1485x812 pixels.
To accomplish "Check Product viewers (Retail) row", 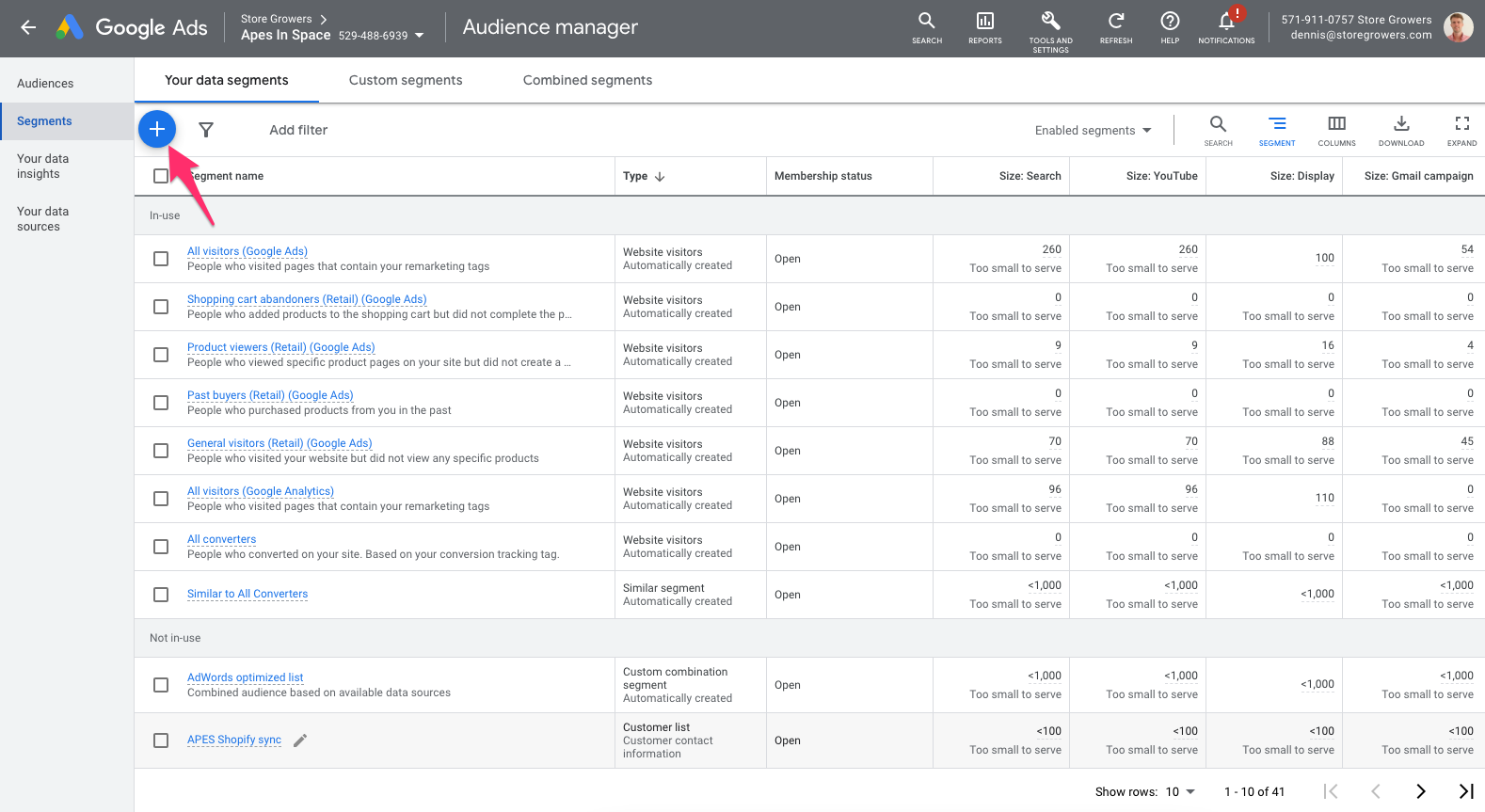I will 161,355.
